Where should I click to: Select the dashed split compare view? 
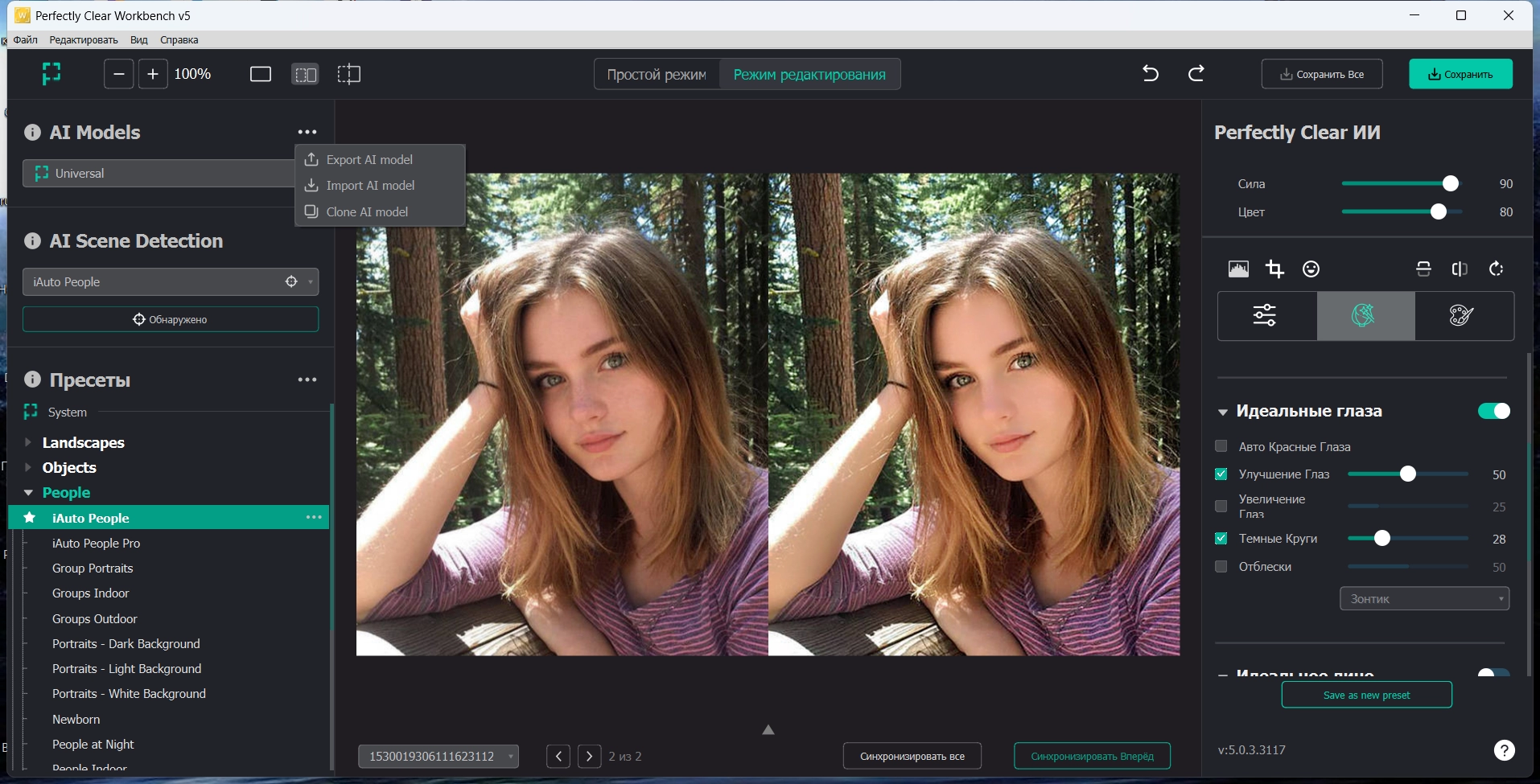(348, 75)
